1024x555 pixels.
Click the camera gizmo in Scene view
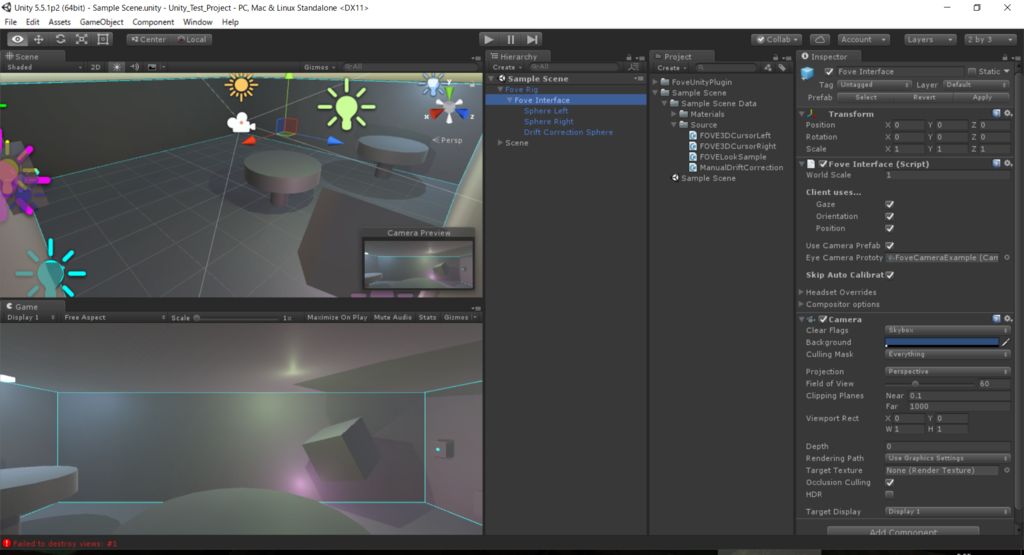240,122
